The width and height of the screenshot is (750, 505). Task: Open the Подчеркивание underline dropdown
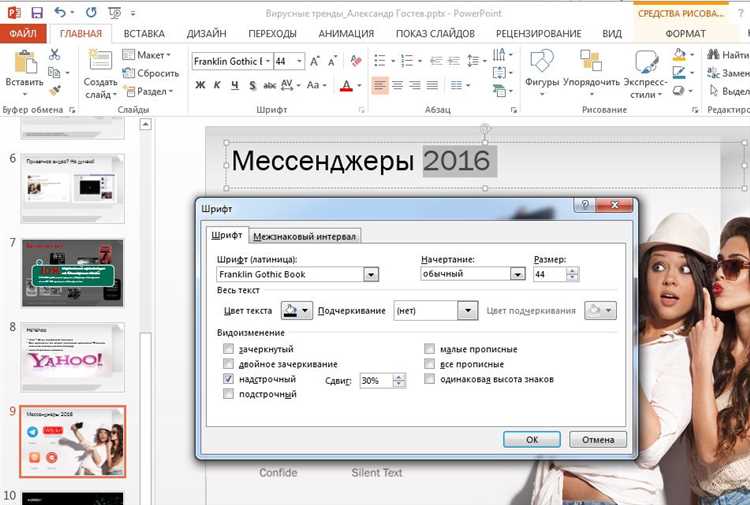tap(468, 310)
